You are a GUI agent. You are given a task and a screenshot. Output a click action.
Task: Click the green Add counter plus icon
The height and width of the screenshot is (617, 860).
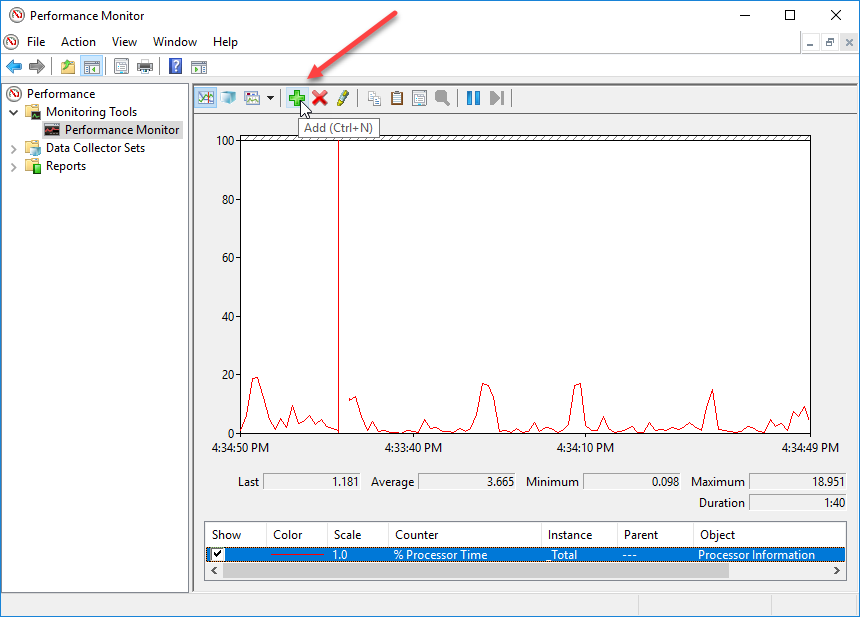[297, 98]
